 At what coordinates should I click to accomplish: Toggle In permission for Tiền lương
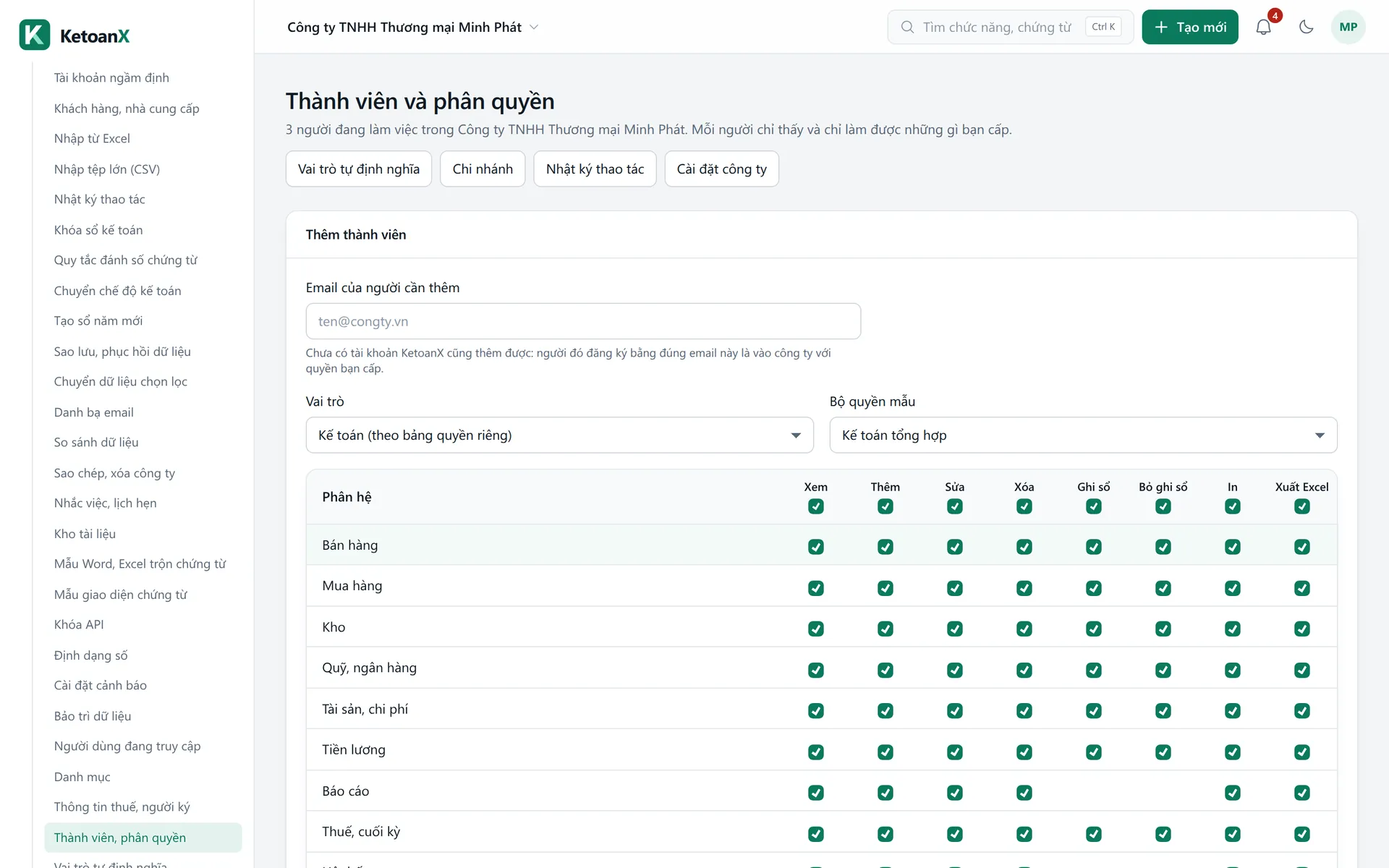[x=1232, y=752]
